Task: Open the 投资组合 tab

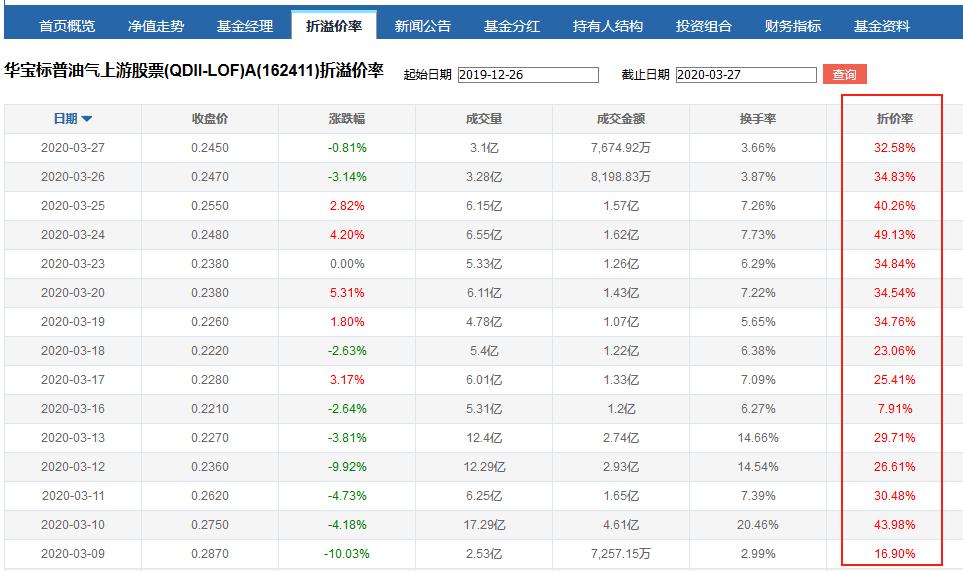Action: 704,26
